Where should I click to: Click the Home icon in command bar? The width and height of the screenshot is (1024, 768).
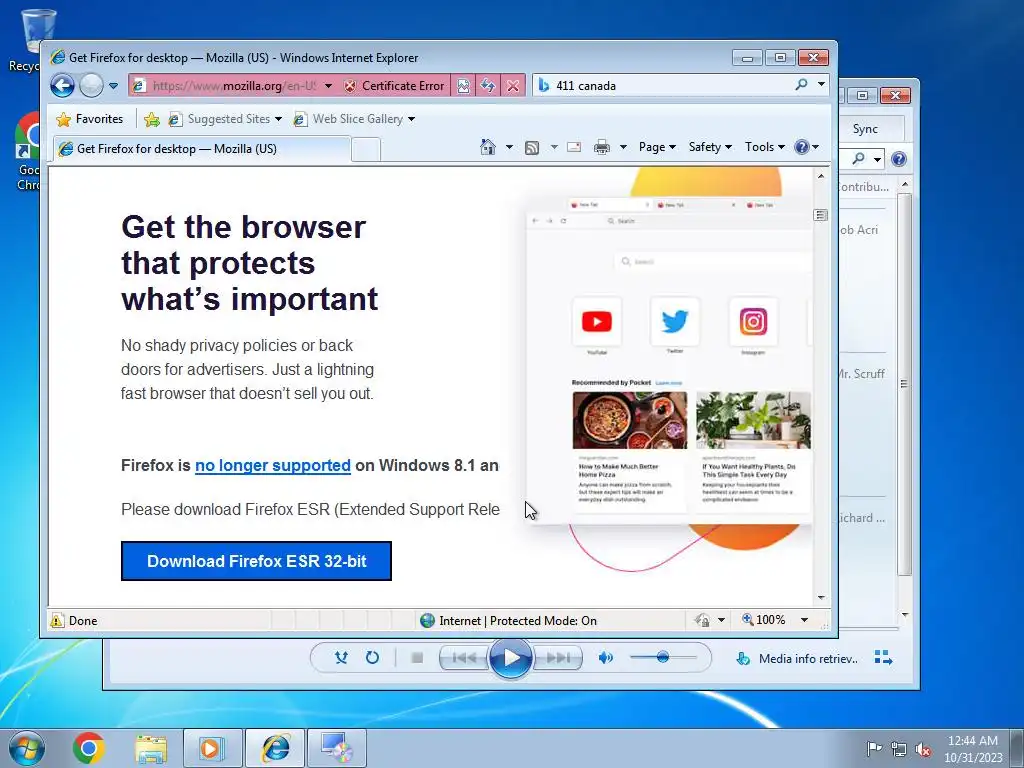point(488,147)
